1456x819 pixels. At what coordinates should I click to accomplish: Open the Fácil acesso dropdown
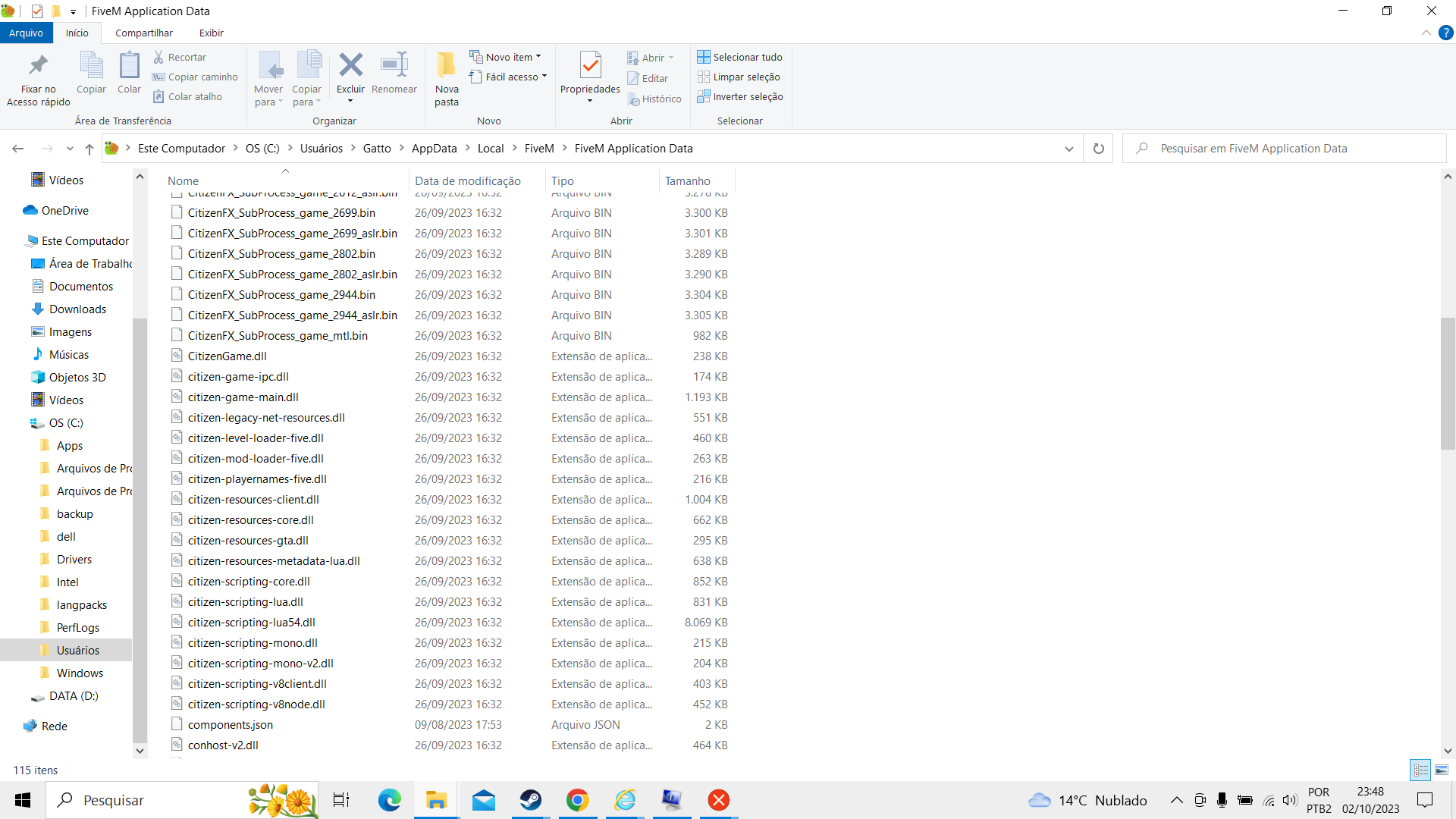point(508,77)
